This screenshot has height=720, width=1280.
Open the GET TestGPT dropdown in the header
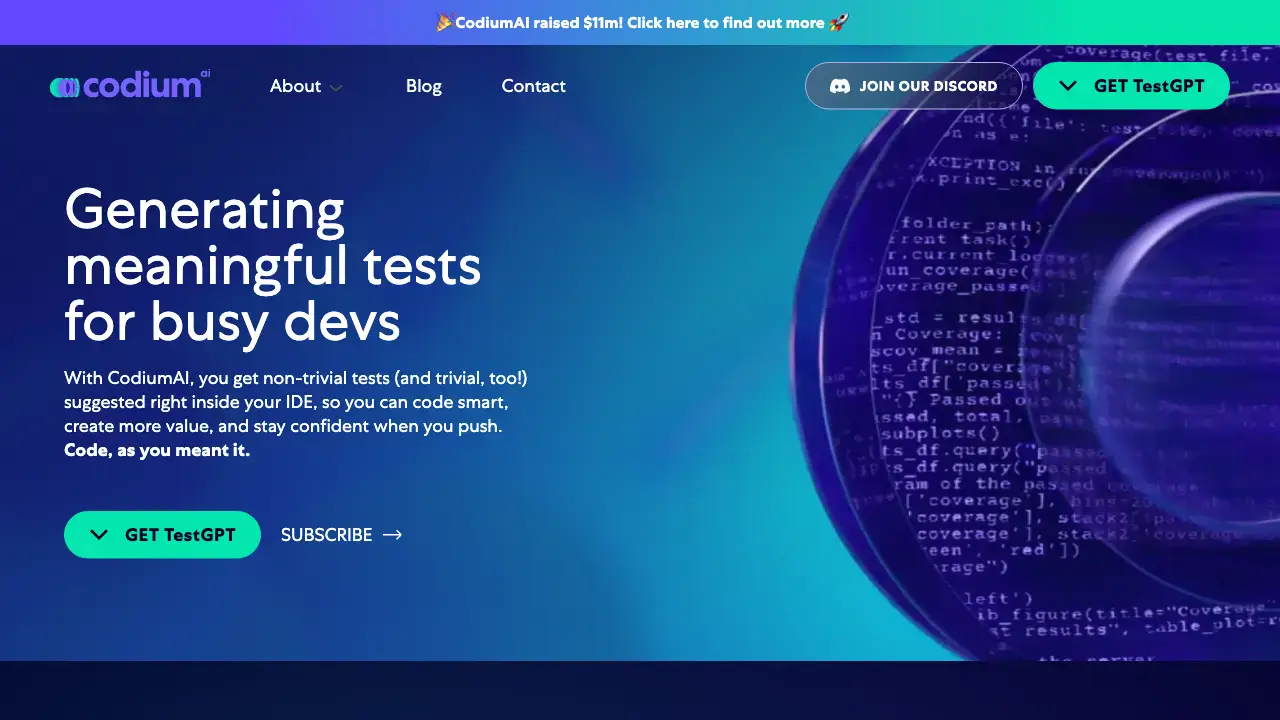[1131, 86]
